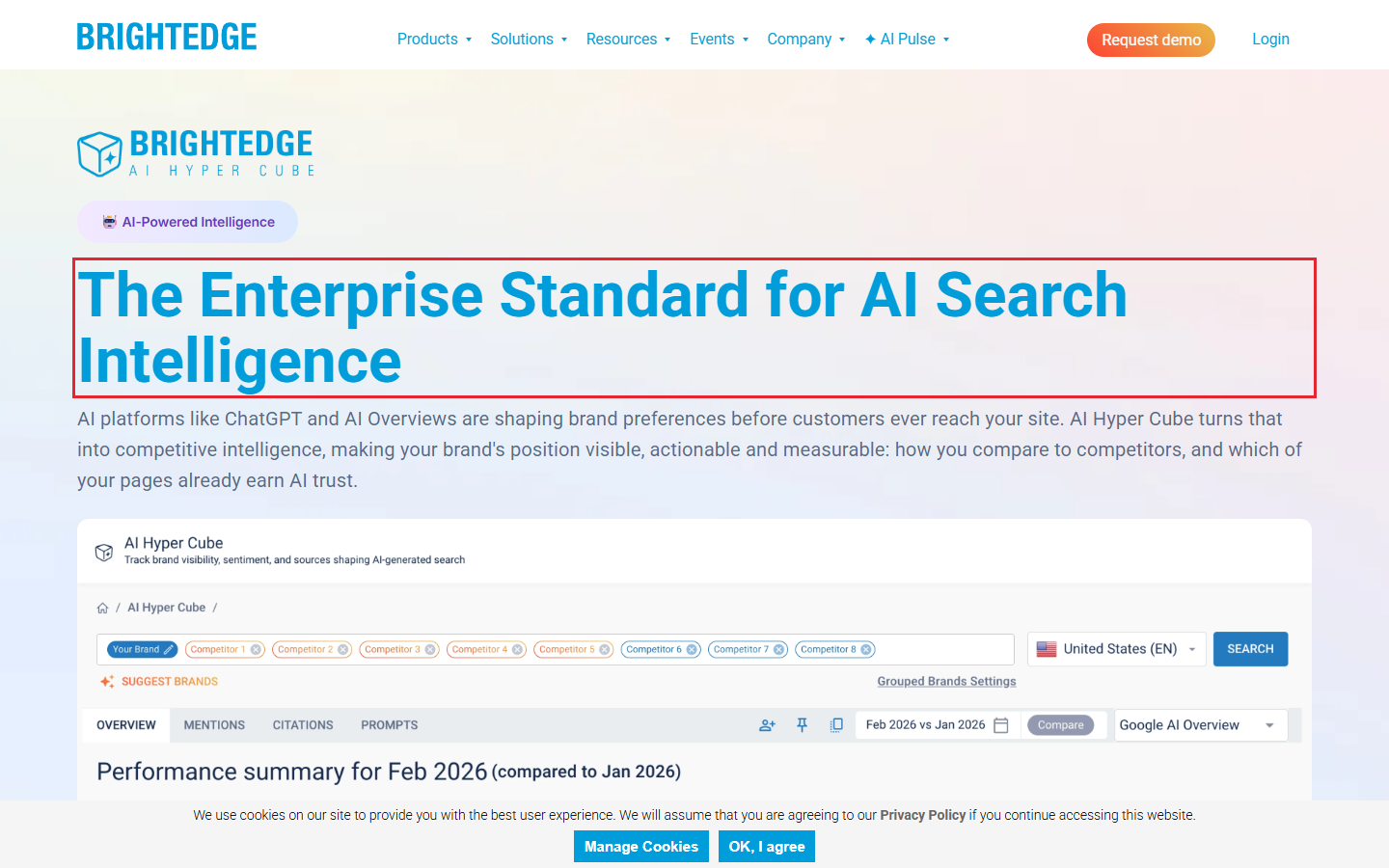Open the Privacy Policy link in cookie banner

[x=922, y=815]
